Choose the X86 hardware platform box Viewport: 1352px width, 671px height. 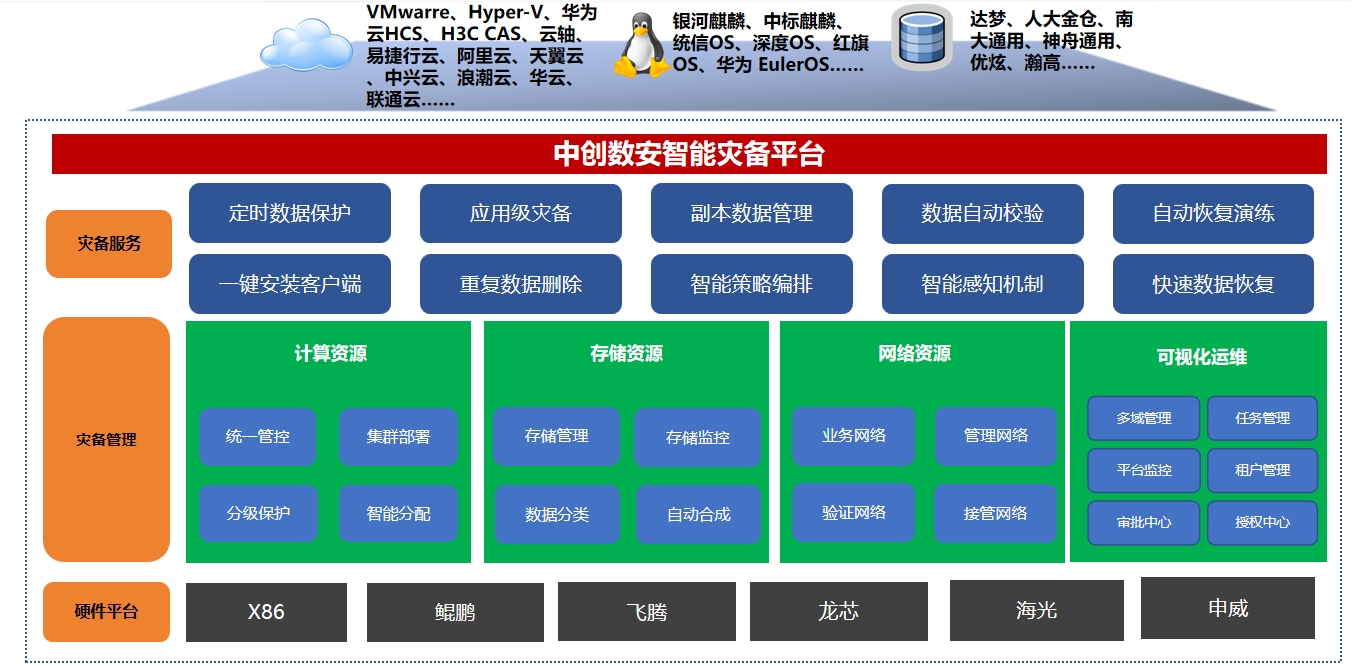[x=266, y=612]
